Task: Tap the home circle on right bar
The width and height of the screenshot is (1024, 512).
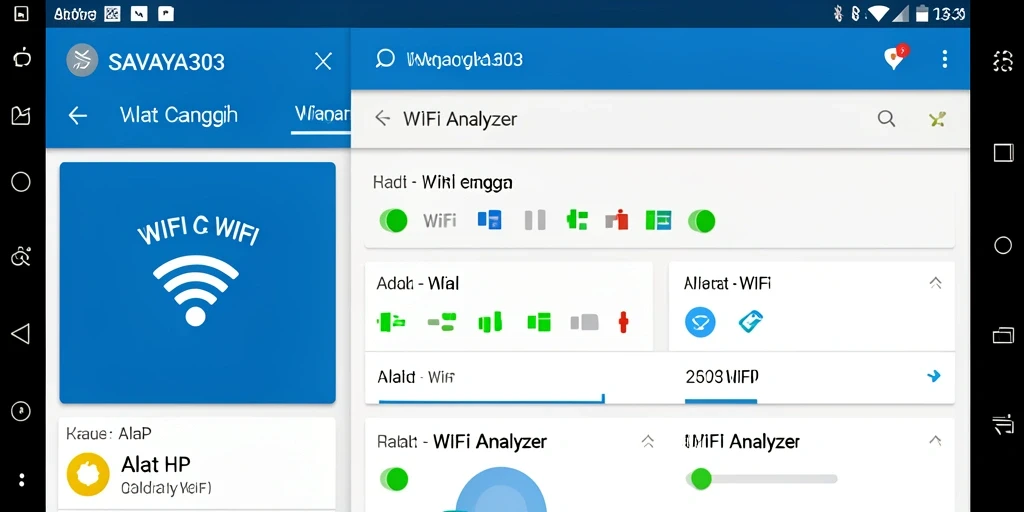Action: 1002,246
